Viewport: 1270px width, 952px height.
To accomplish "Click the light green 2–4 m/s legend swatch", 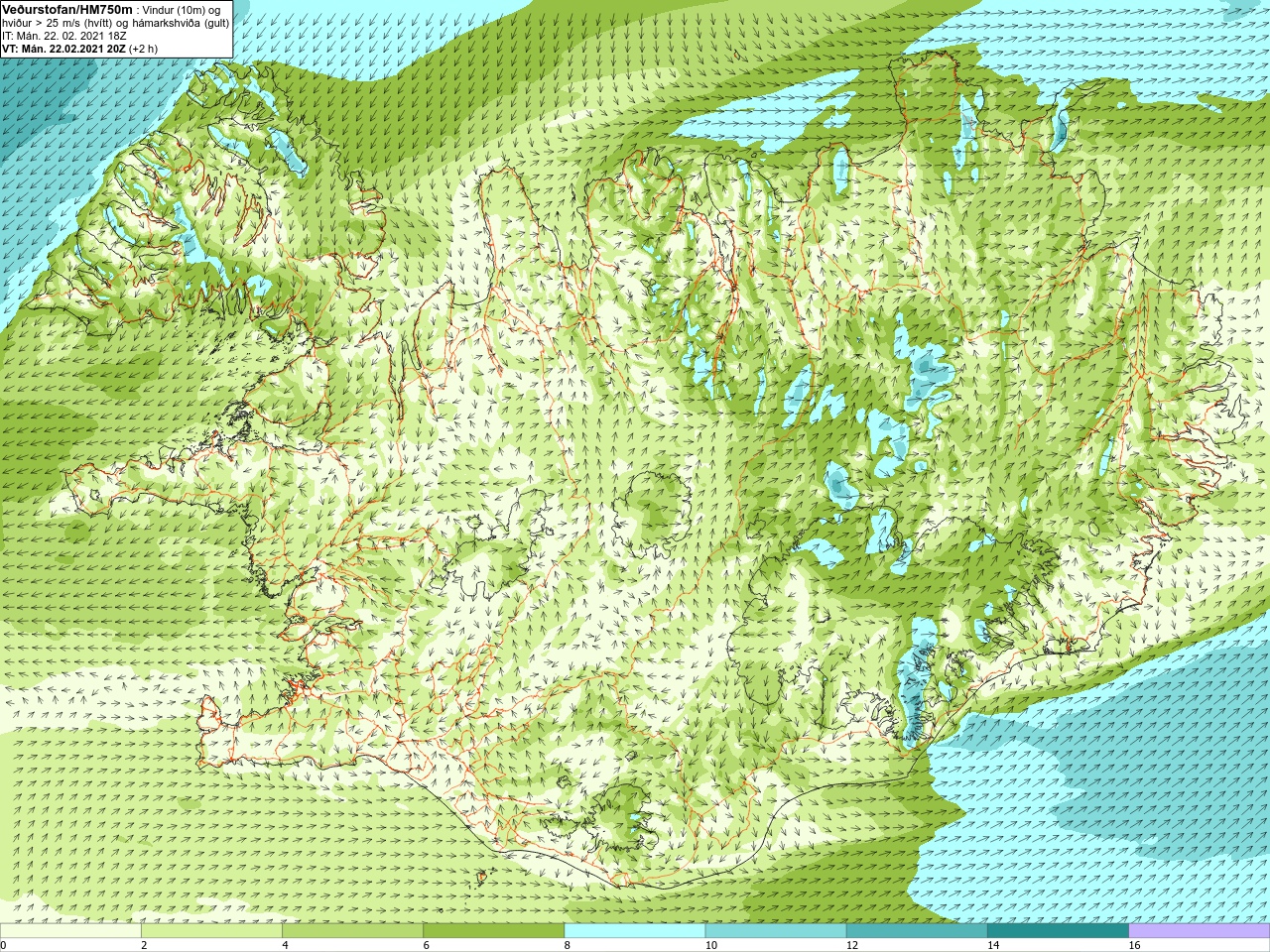I will point(211,931).
